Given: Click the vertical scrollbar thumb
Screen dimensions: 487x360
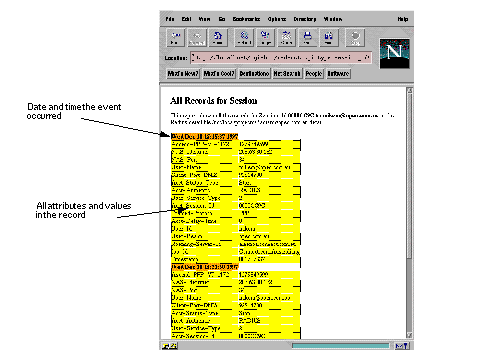Looking at the screenshot, I should 410,176.
